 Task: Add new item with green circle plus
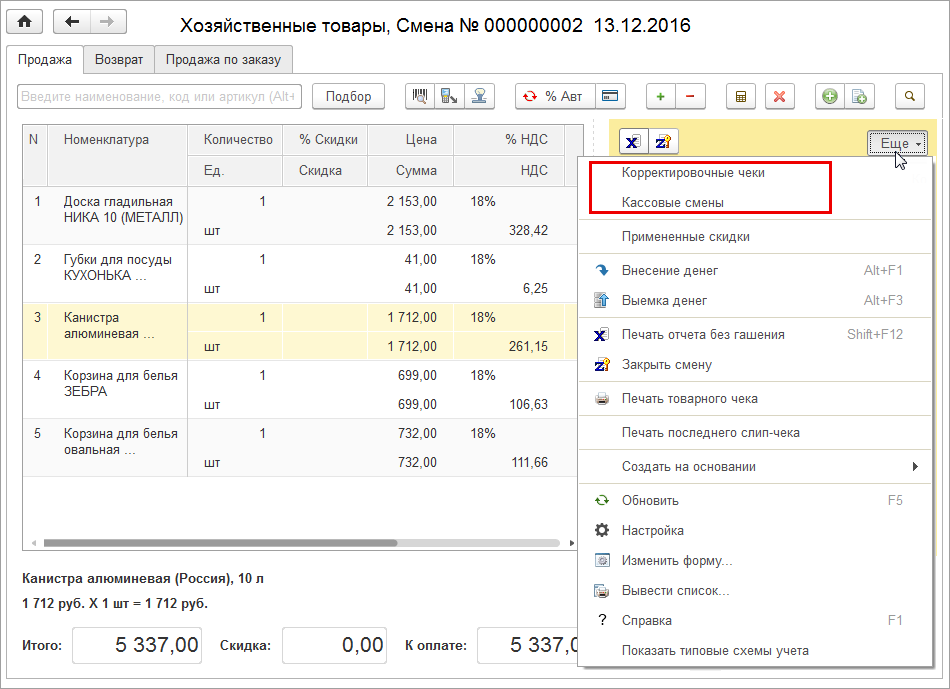(x=829, y=96)
